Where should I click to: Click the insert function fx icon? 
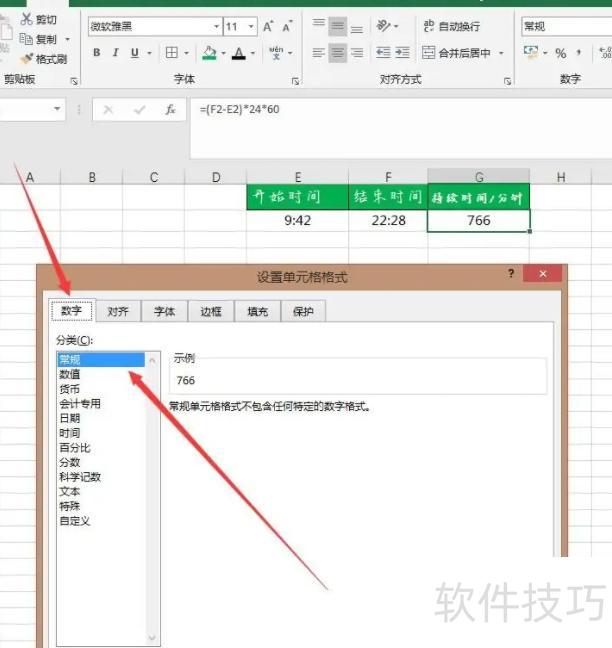(x=170, y=110)
